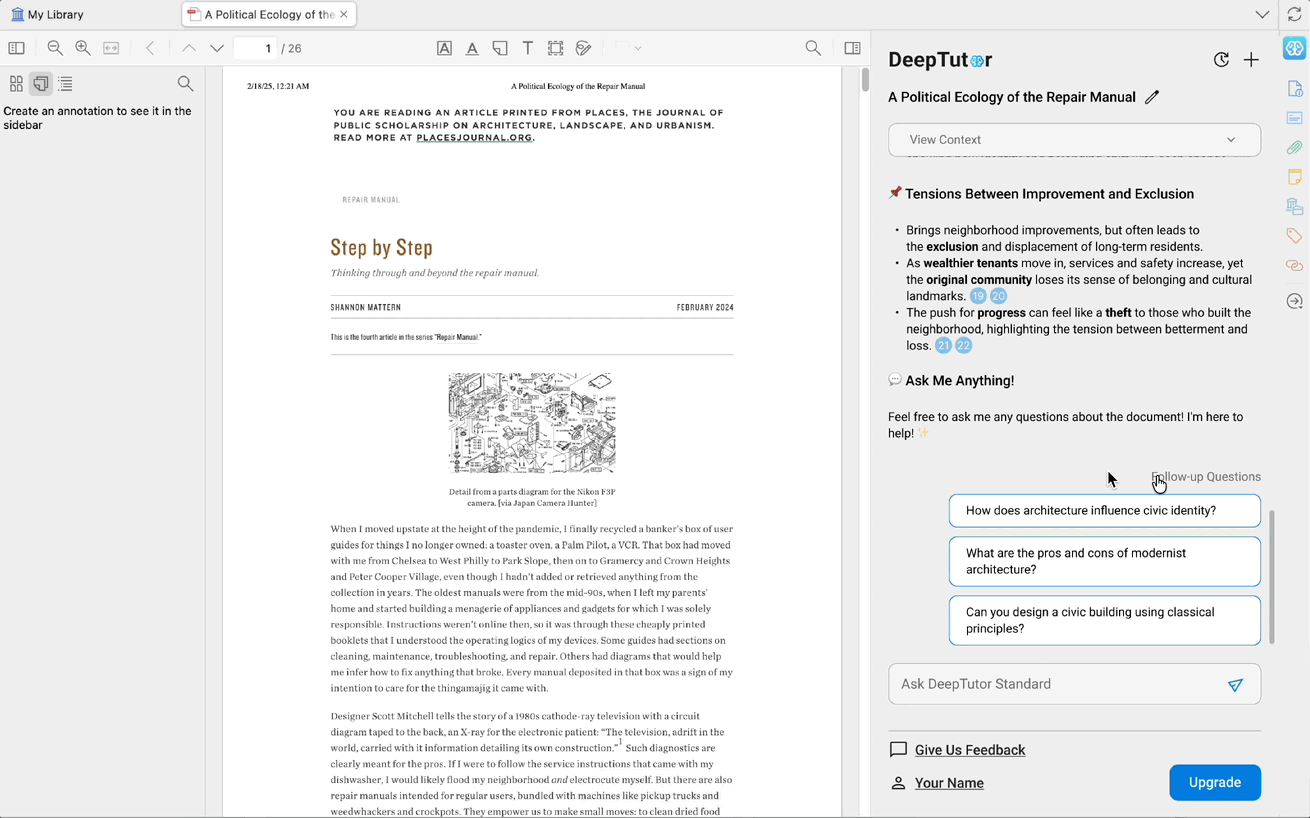
Task: Jump to Libraries and Collections section
Action: point(1295,207)
